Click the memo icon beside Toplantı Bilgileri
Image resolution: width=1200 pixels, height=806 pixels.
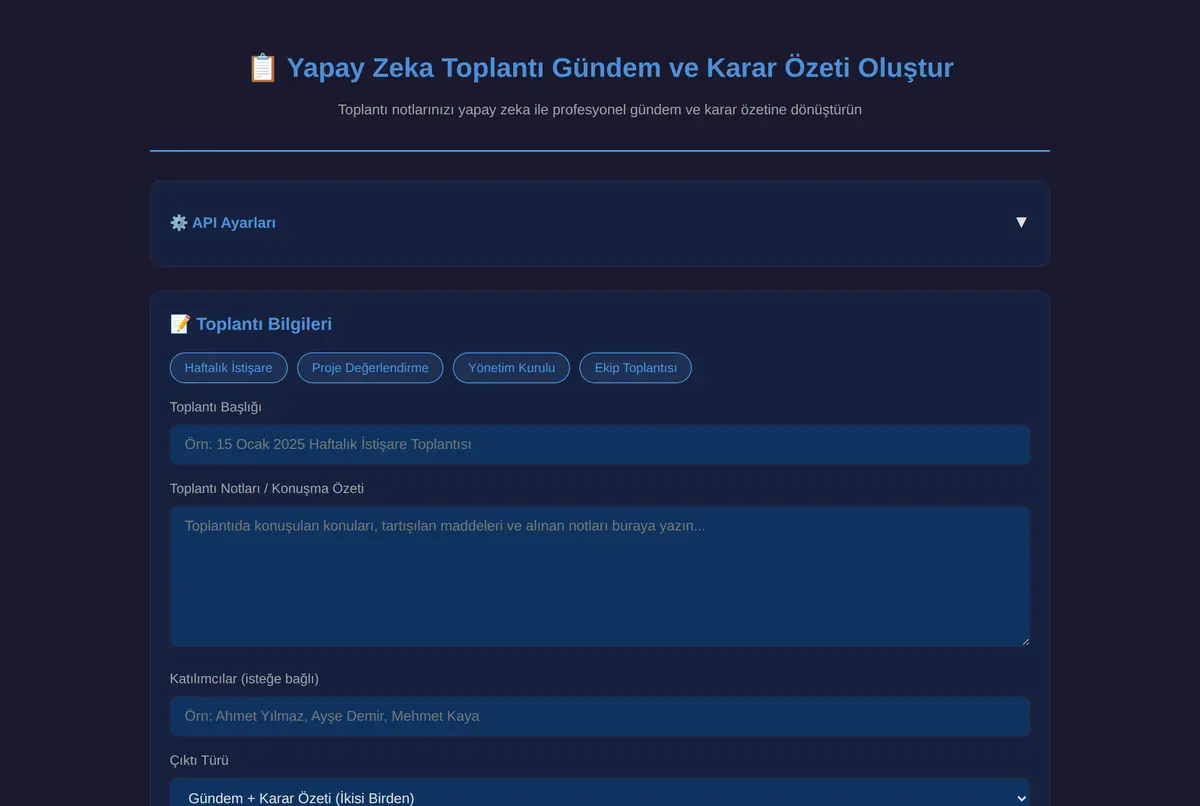pos(180,324)
